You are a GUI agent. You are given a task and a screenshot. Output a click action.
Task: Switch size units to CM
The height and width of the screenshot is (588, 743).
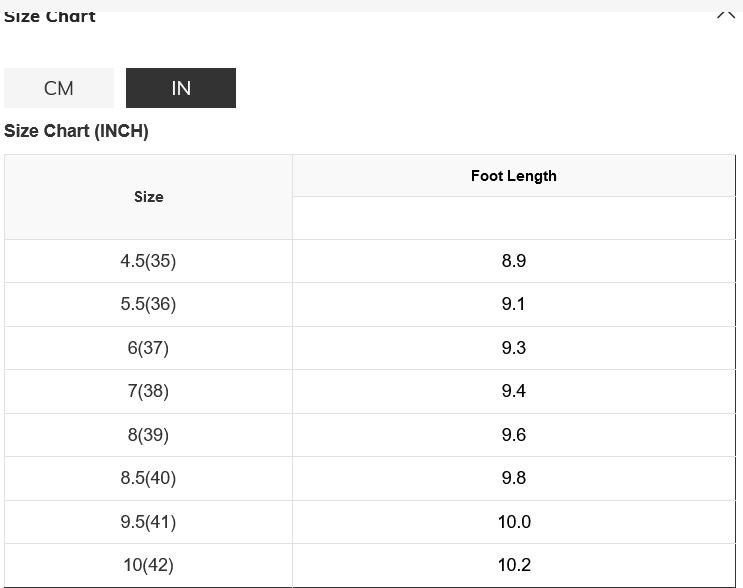coord(59,88)
